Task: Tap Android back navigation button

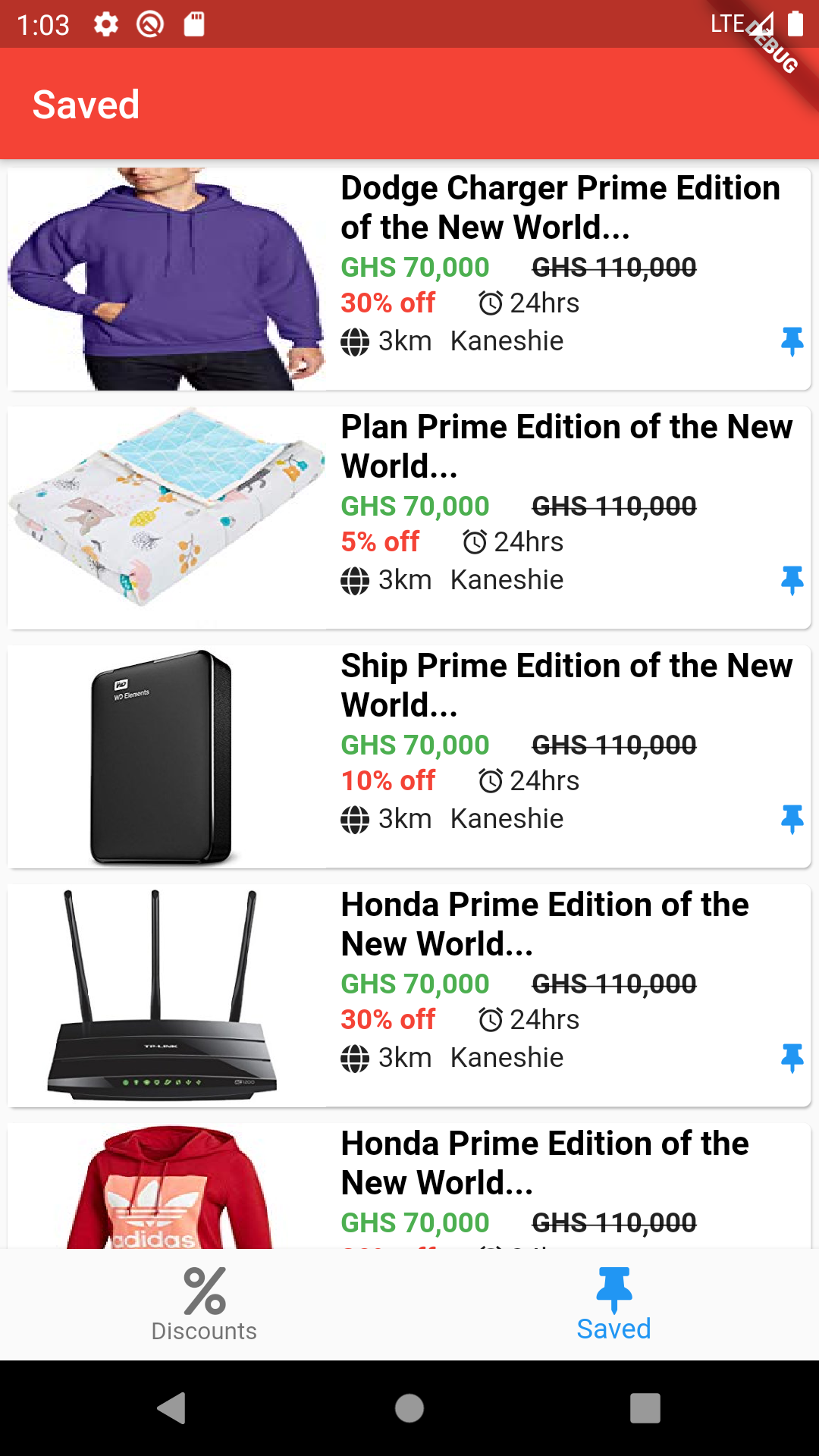Action: pyautogui.click(x=172, y=1408)
